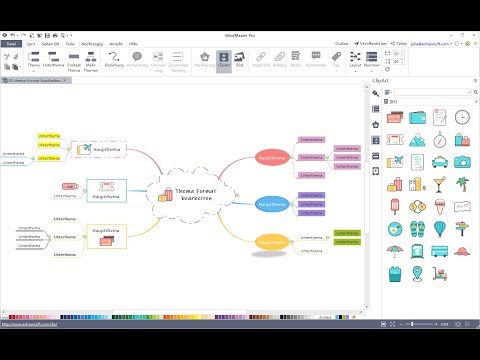This screenshot has height=360, width=480.
Task: Select the mountain clipart icon
Action: tap(417, 140)
